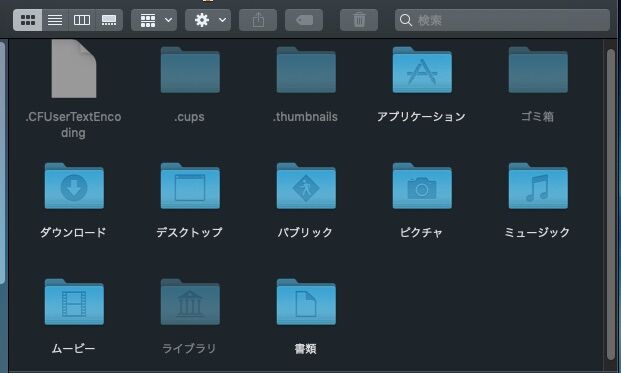This screenshot has width=621, height=373.
Task: Select the .thumbnails folder icon
Action: pyautogui.click(x=306, y=70)
